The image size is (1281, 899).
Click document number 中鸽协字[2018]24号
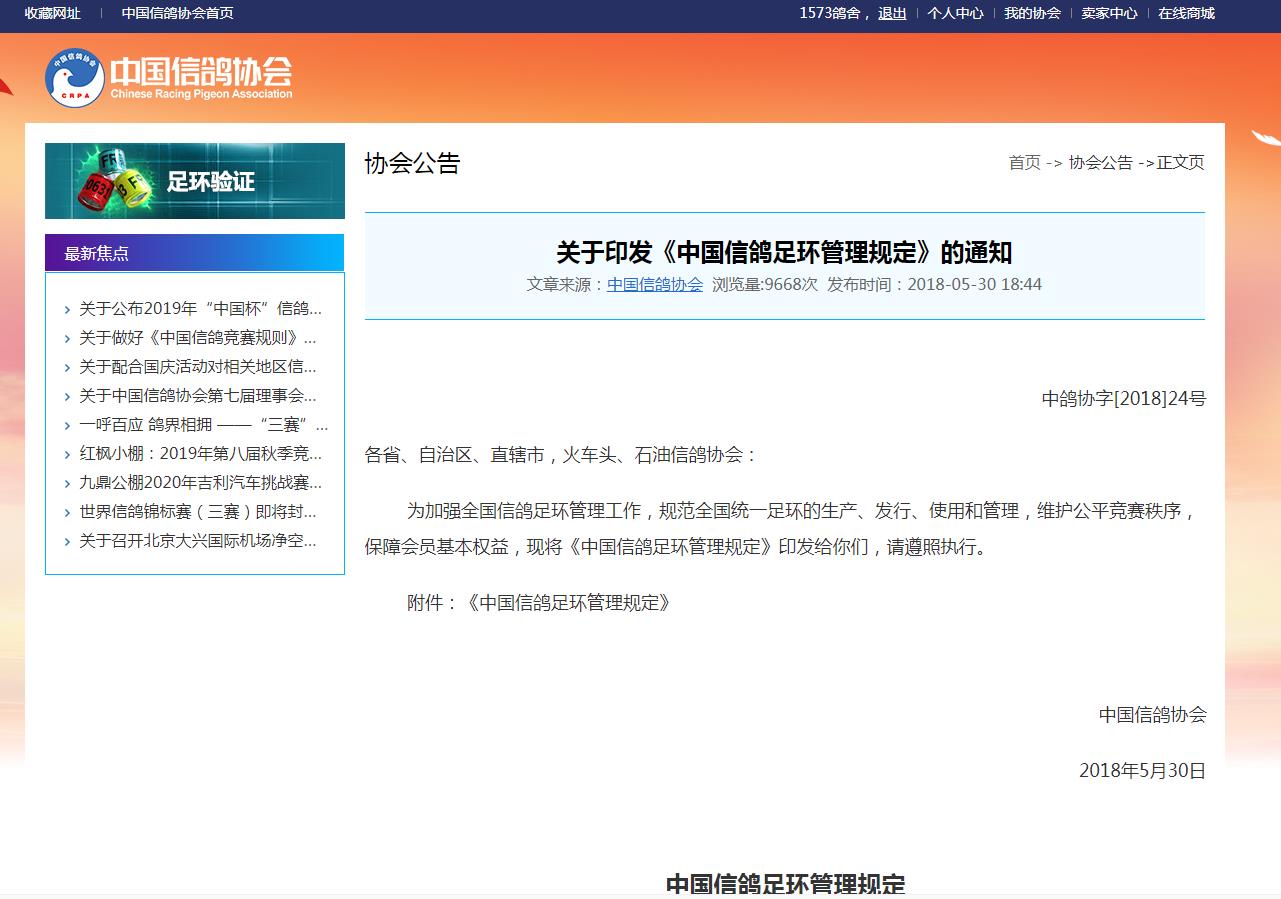pyautogui.click(x=1124, y=399)
